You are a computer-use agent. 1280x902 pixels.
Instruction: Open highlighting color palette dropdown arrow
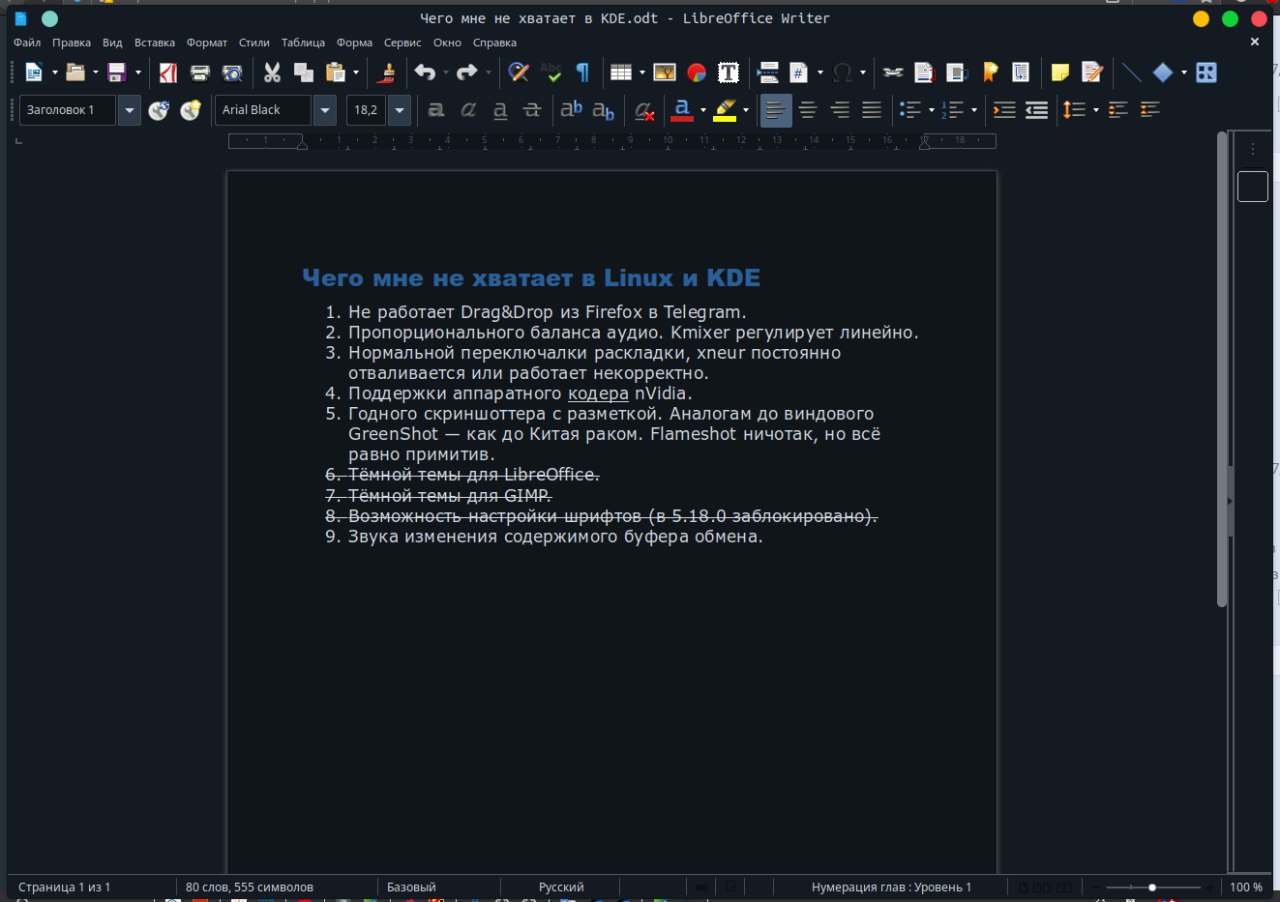click(x=745, y=110)
